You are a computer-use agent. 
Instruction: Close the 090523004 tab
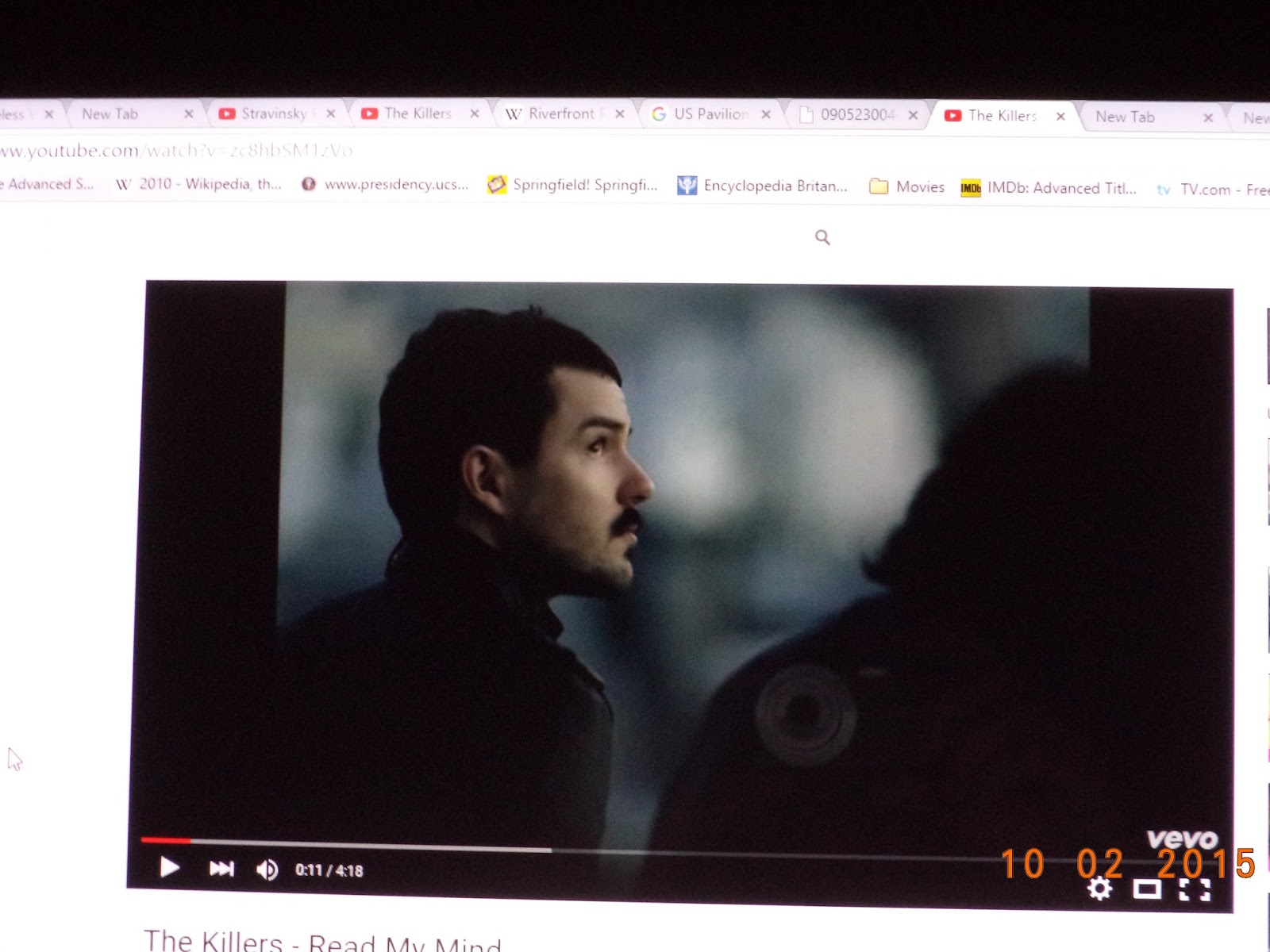point(914,115)
